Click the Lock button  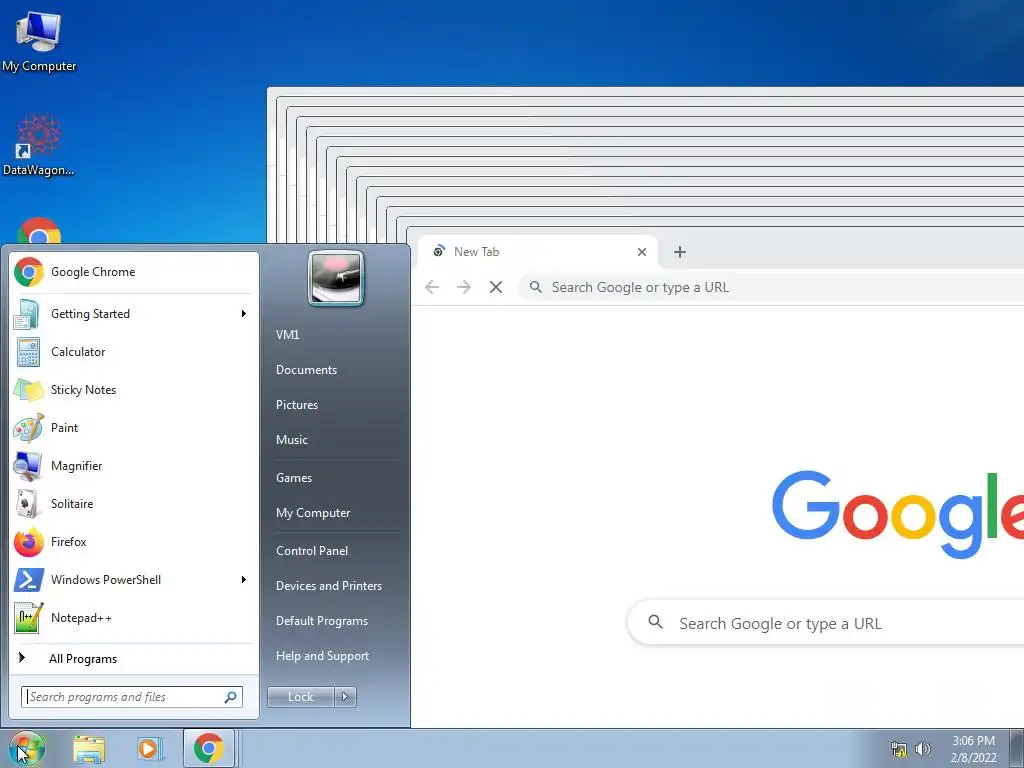coord(300,697)
